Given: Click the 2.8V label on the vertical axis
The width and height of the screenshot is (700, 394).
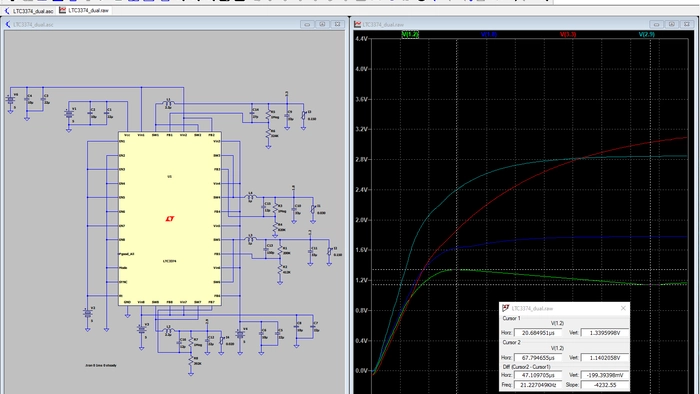Looking at the screenshot, I should click(x=361, y=160).
